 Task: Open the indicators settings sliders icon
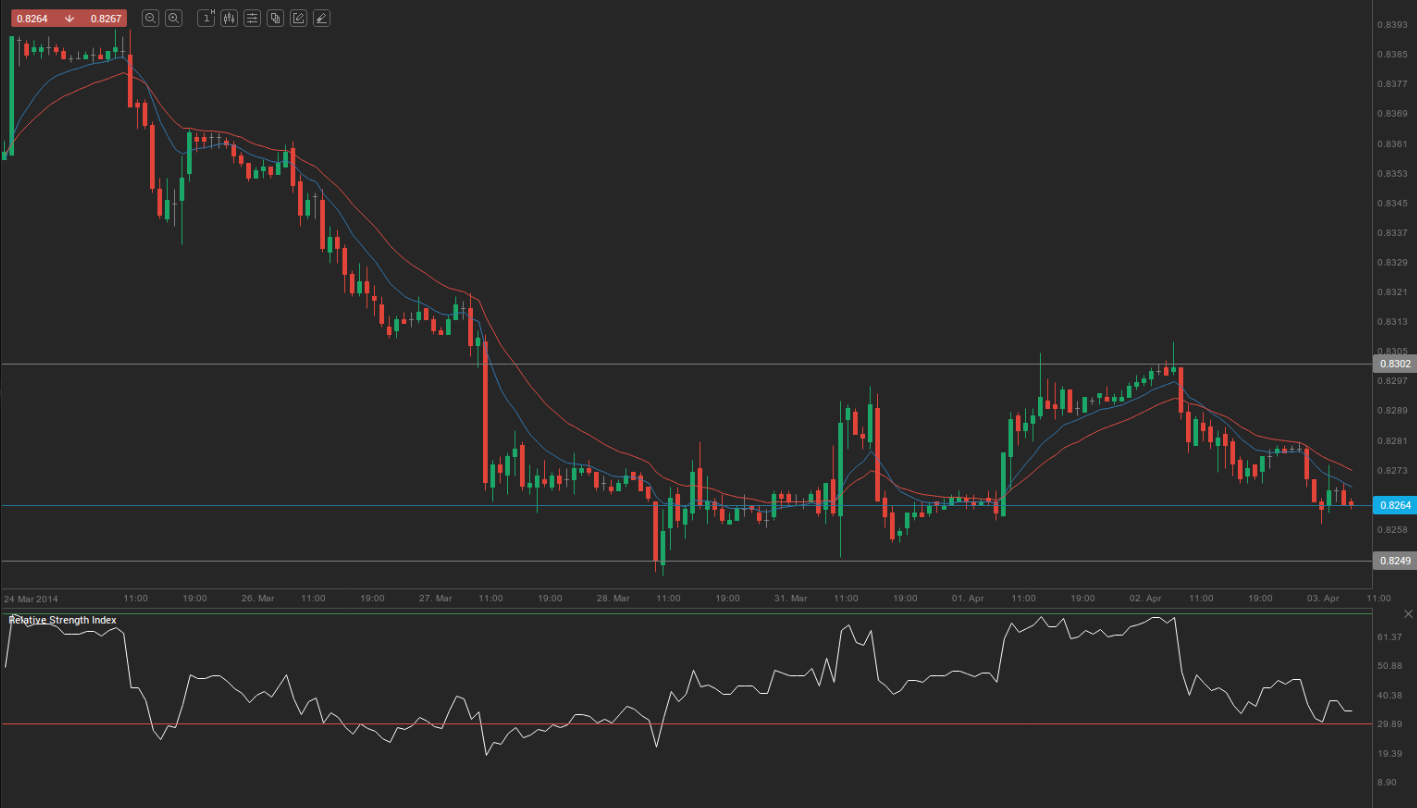point(252,18)
